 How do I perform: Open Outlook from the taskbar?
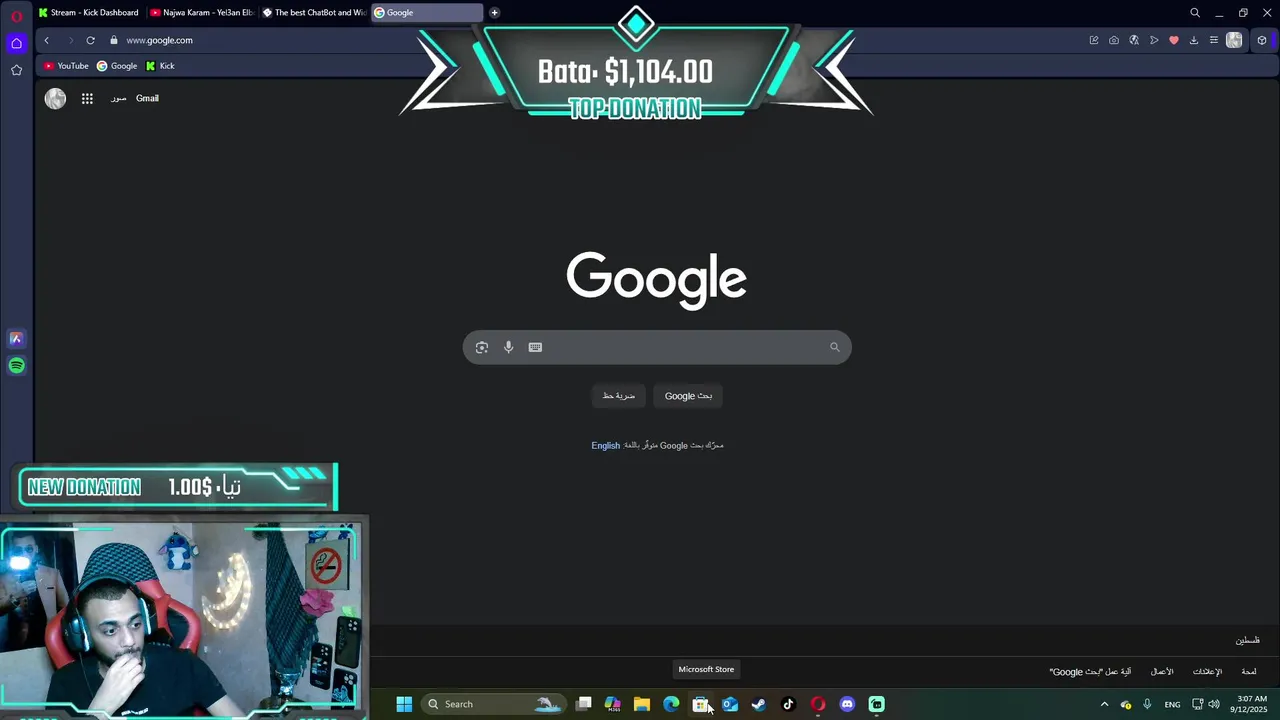coord(730,704)
